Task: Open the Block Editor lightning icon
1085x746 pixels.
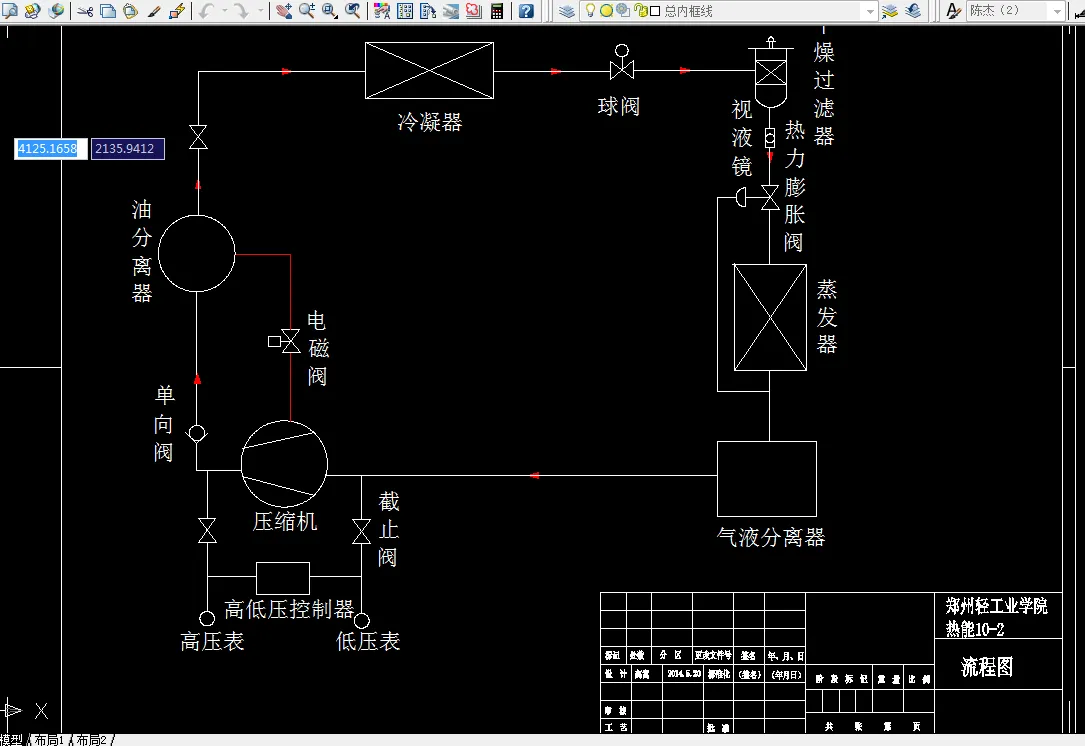Action: pyautogui.click(x=176, y=10)
